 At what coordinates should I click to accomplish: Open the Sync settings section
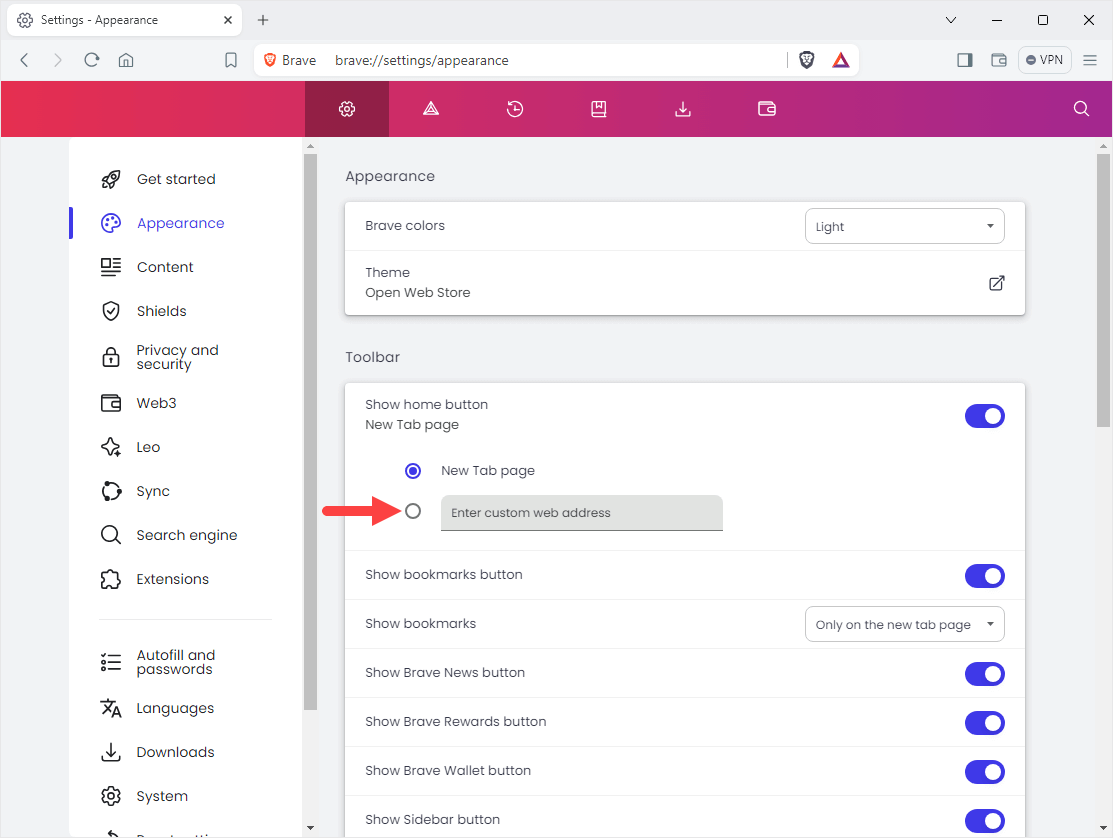[x=153, y=491]
